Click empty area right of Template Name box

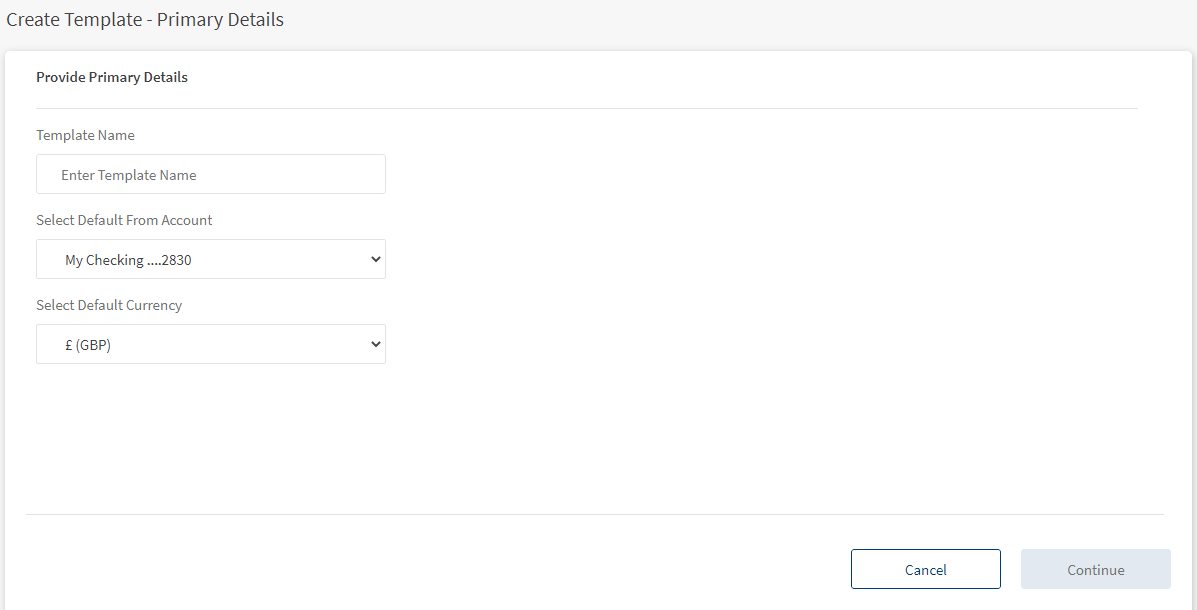[700, 174]
